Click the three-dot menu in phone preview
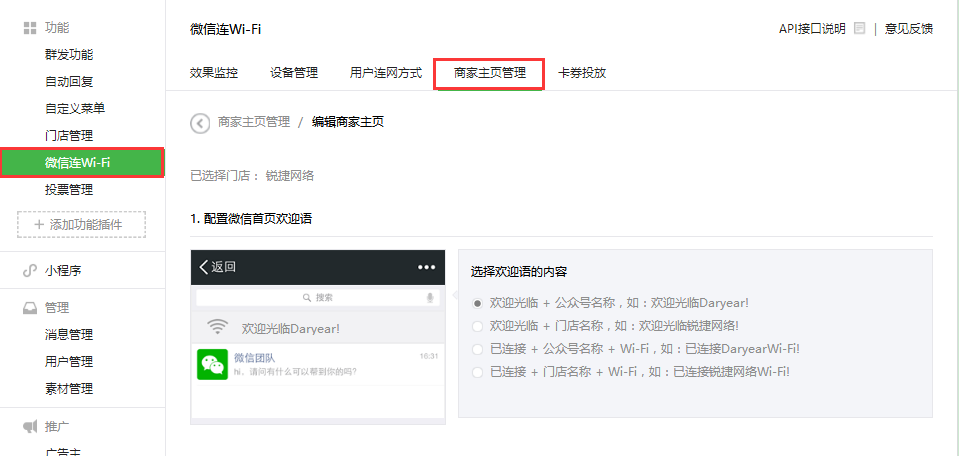959x456 pixels. click(x=427, y=267)
